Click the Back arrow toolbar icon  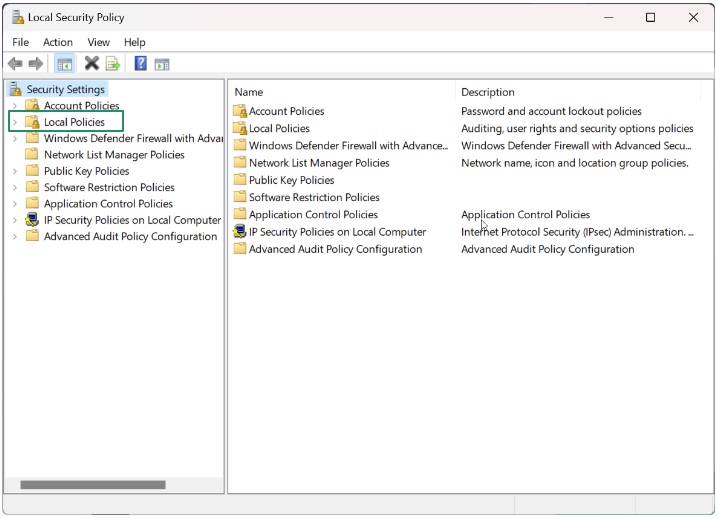click(x=15, y=64)
